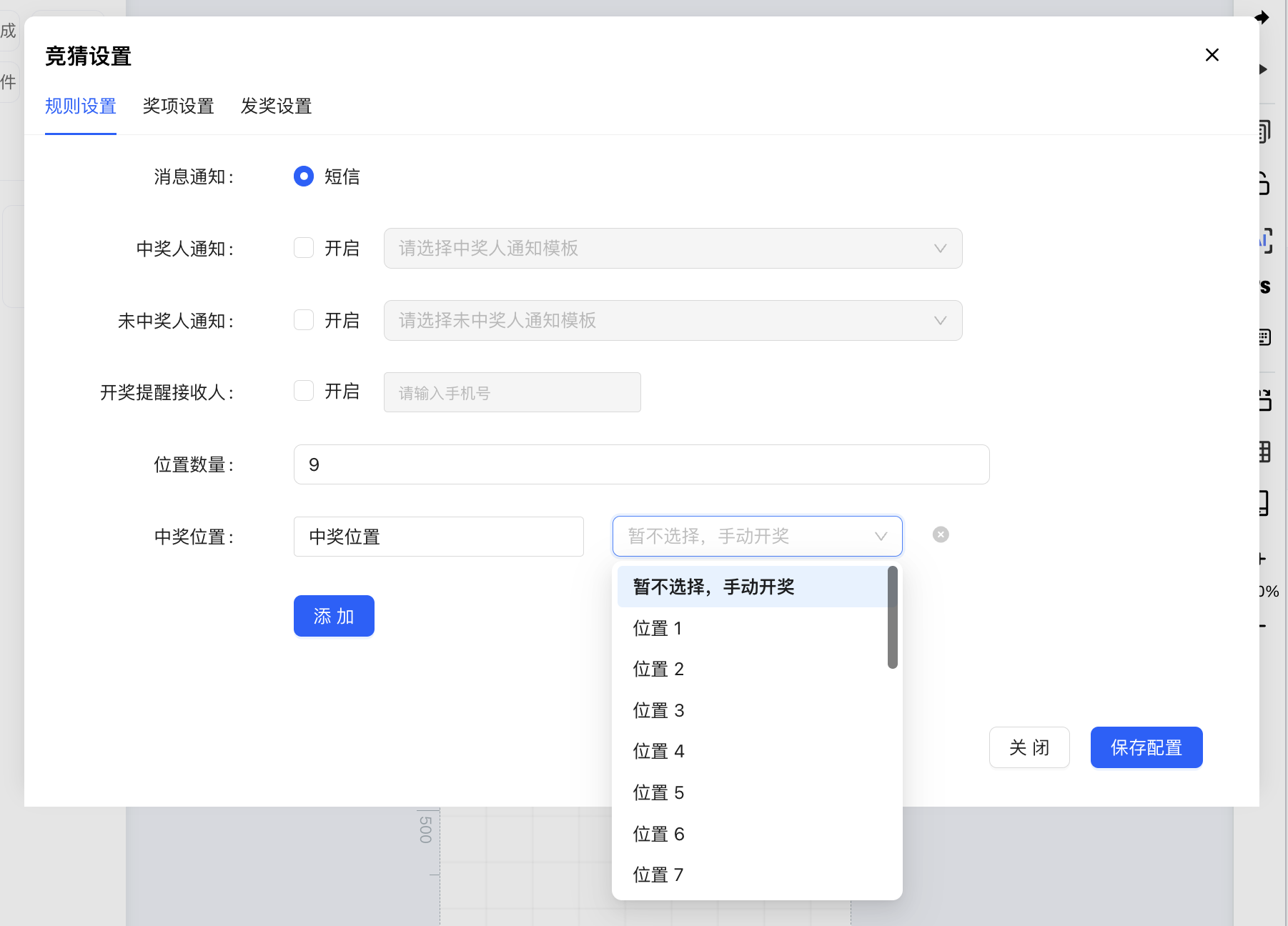Close the 竞猜设置 dialog with the X
Screen dimensions: 1288x926
point(1212,55)
